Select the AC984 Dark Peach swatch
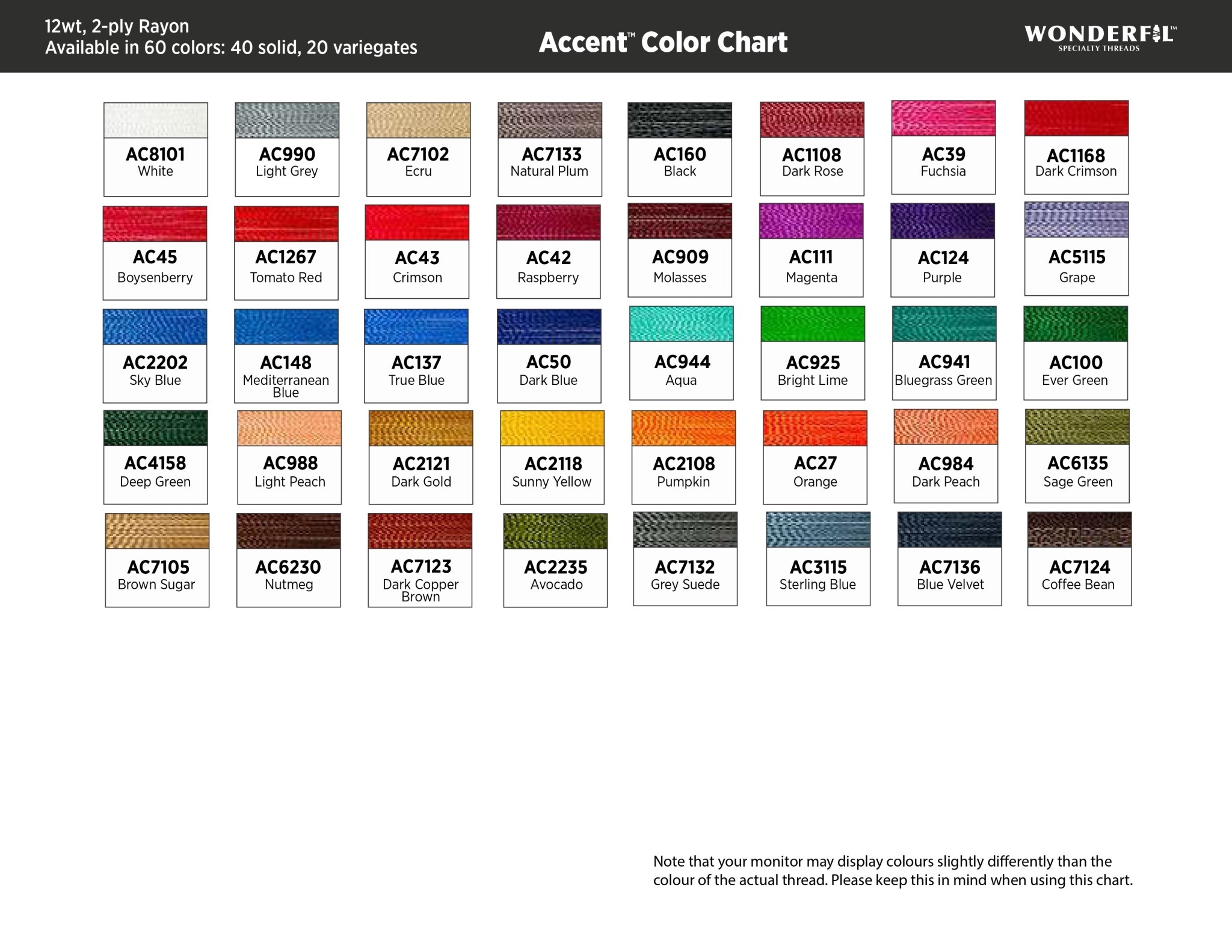1232x952 pixels. coord(946,456)
